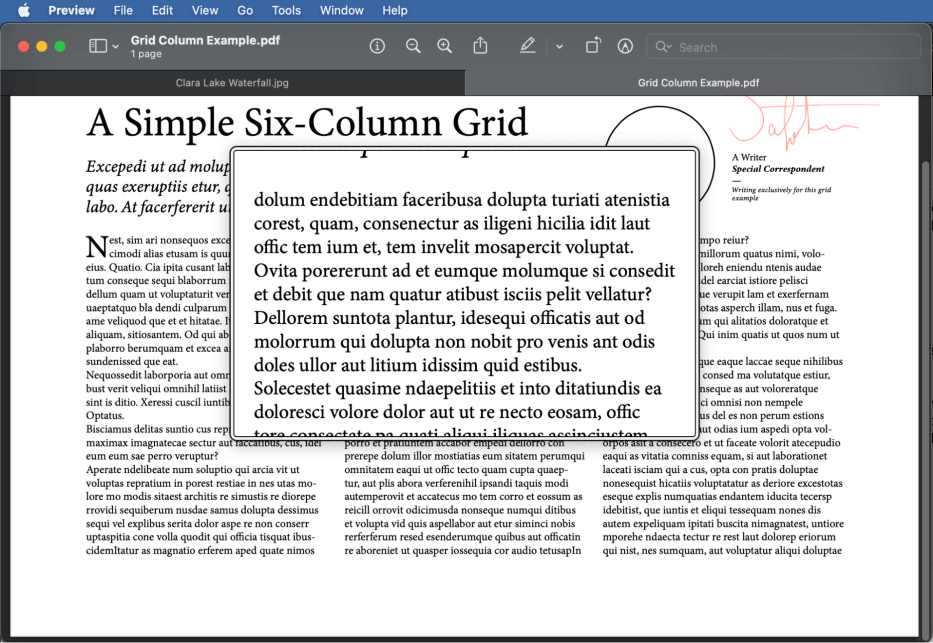This screenshot has width=933, height=643.
Task: Click the magnifier loupe over the document
Action: tap(464, 293)
